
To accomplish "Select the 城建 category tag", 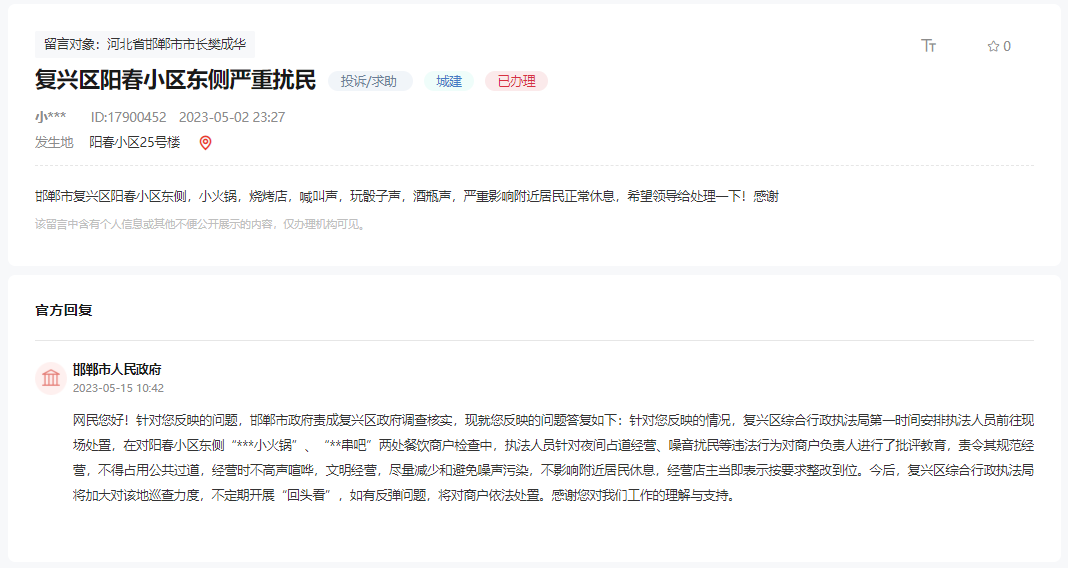I will click(x=449, y=81).
